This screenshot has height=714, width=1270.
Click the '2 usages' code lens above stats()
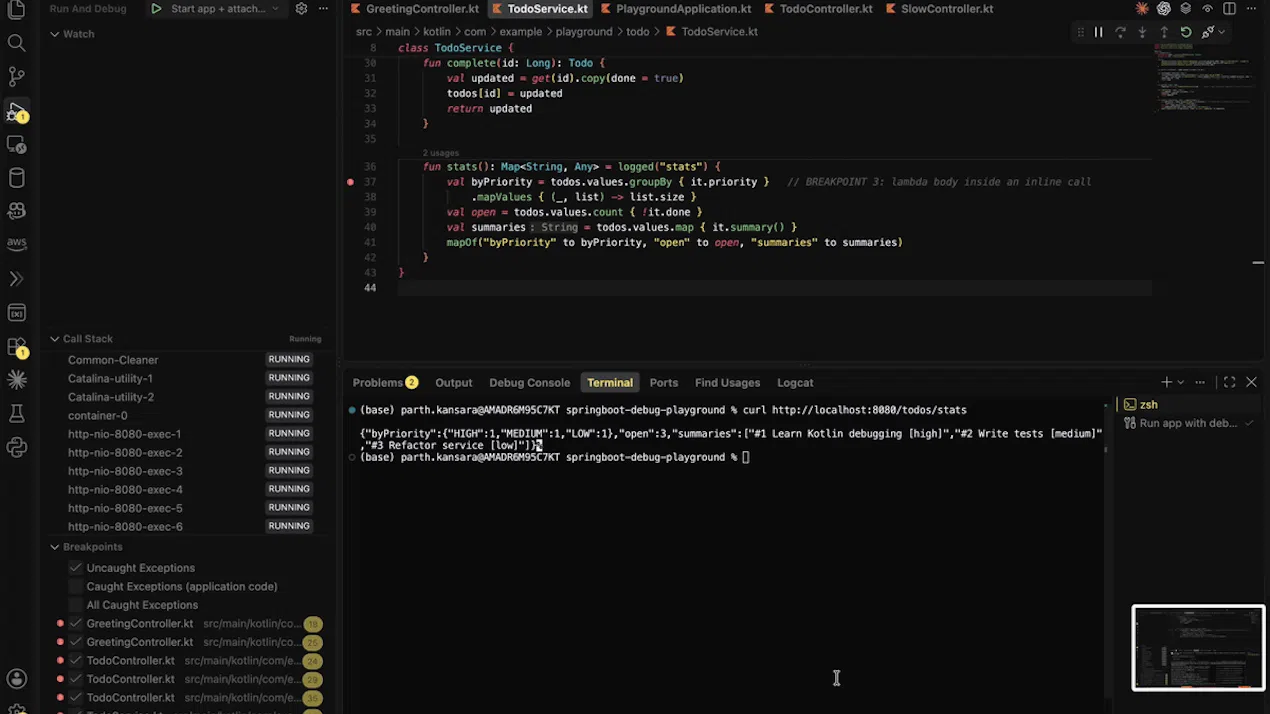(441, 153)
